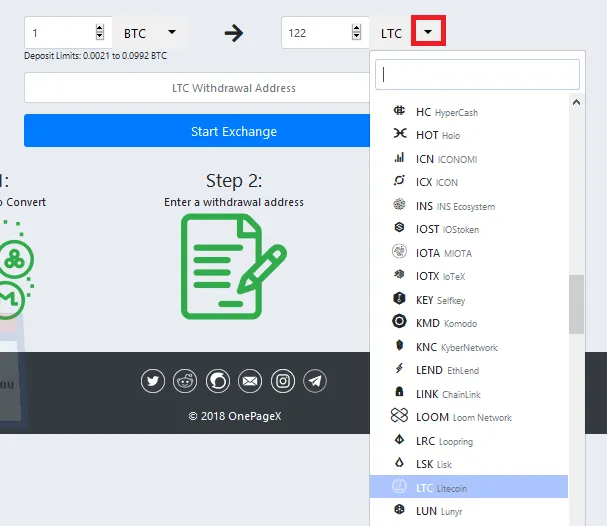Click the HOT Holo coin icon
The image size is (607, 526).
(400, 133)
